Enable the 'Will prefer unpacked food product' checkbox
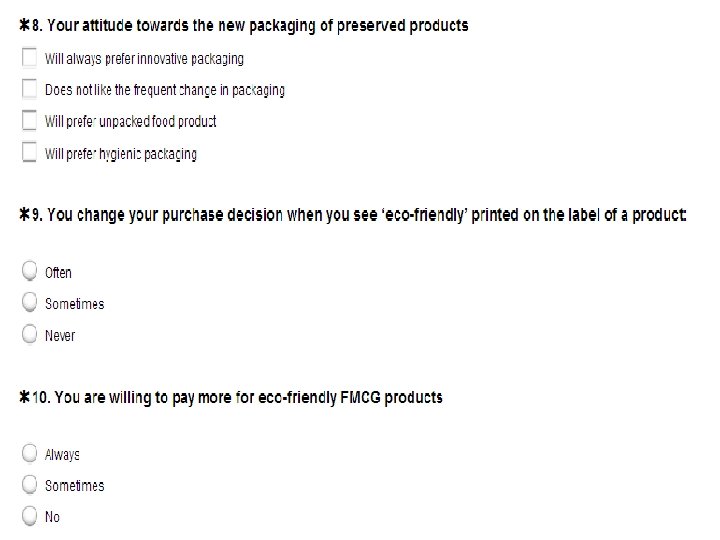Screen dimensions: 720x540 click(x=30, y=121)
